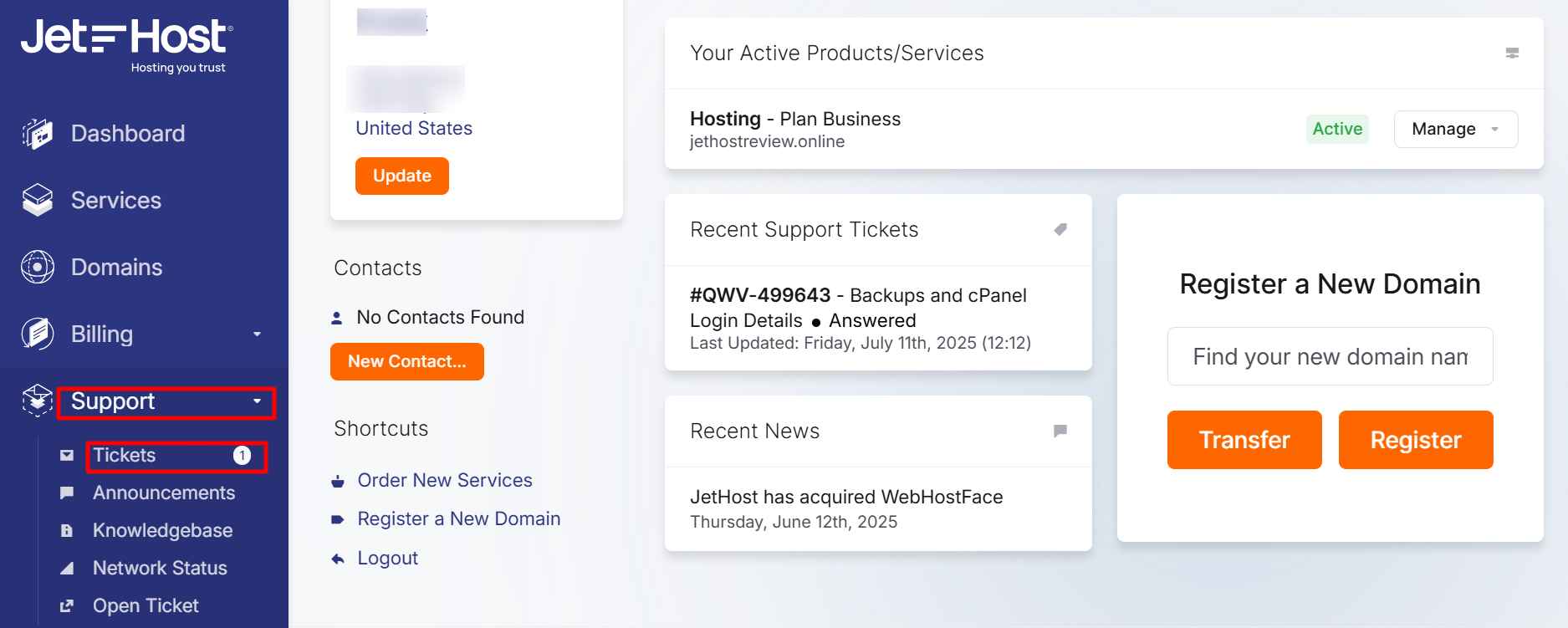
Task: Click the Order New Services shortcut link
Action: pyautogui.click(x=445, y=480)
